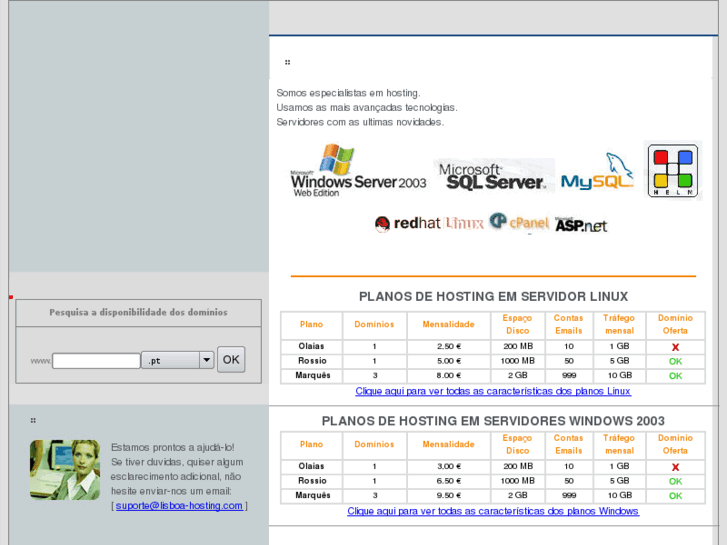Click the Windows table Domínio Oferta header
727x545 pixels.
[675, 444]
